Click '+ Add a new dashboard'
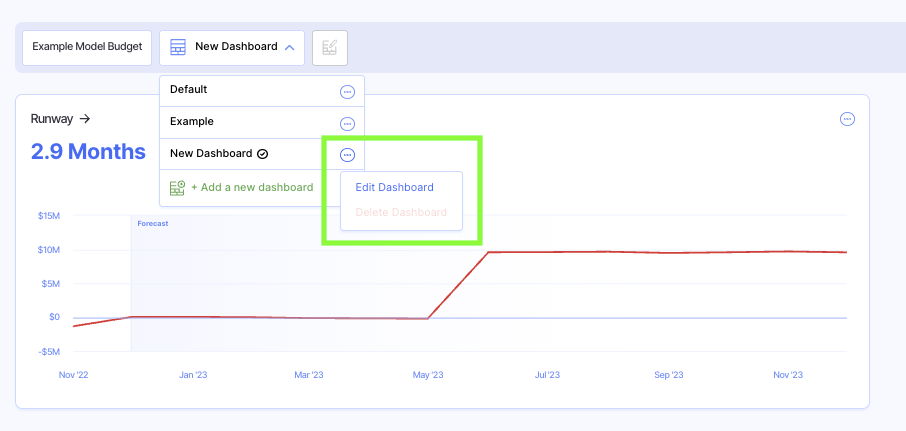 click(251, 187)
